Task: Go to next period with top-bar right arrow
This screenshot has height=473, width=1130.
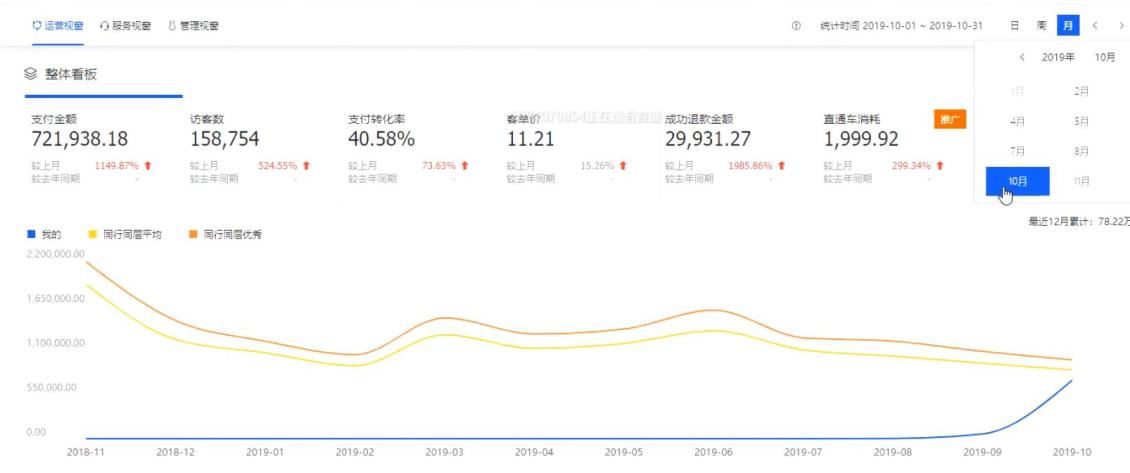Action: (x=1121, y=26)
